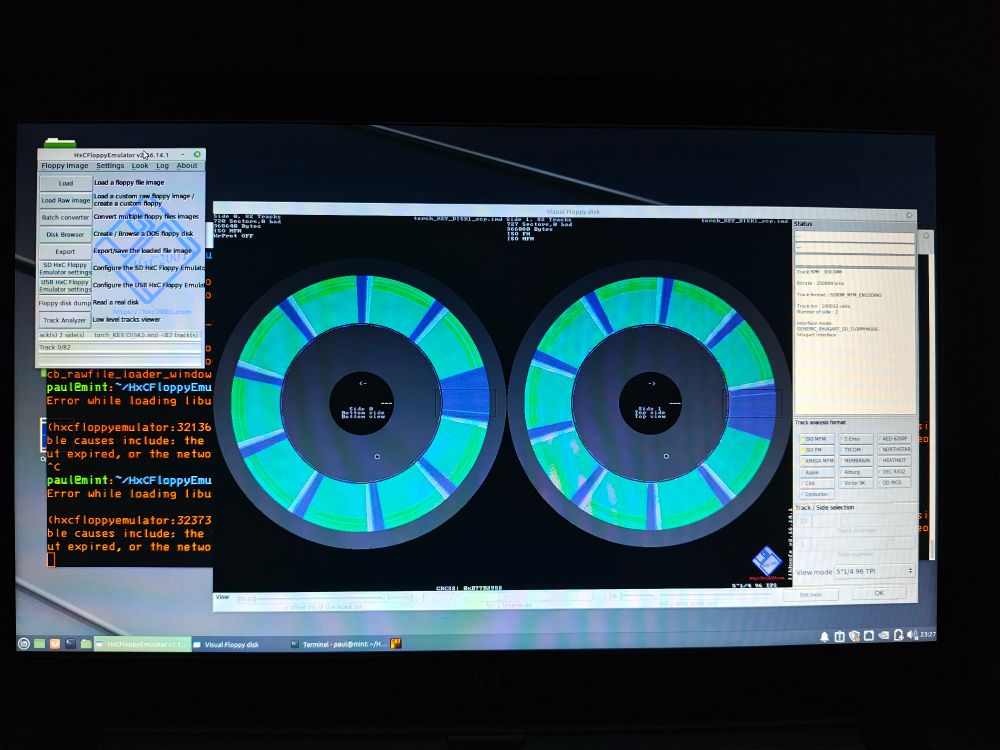Enable the ISO MFM track analysis format
Image resolution: width=1000 pixels, height=750 pixels.
point(816,439)
